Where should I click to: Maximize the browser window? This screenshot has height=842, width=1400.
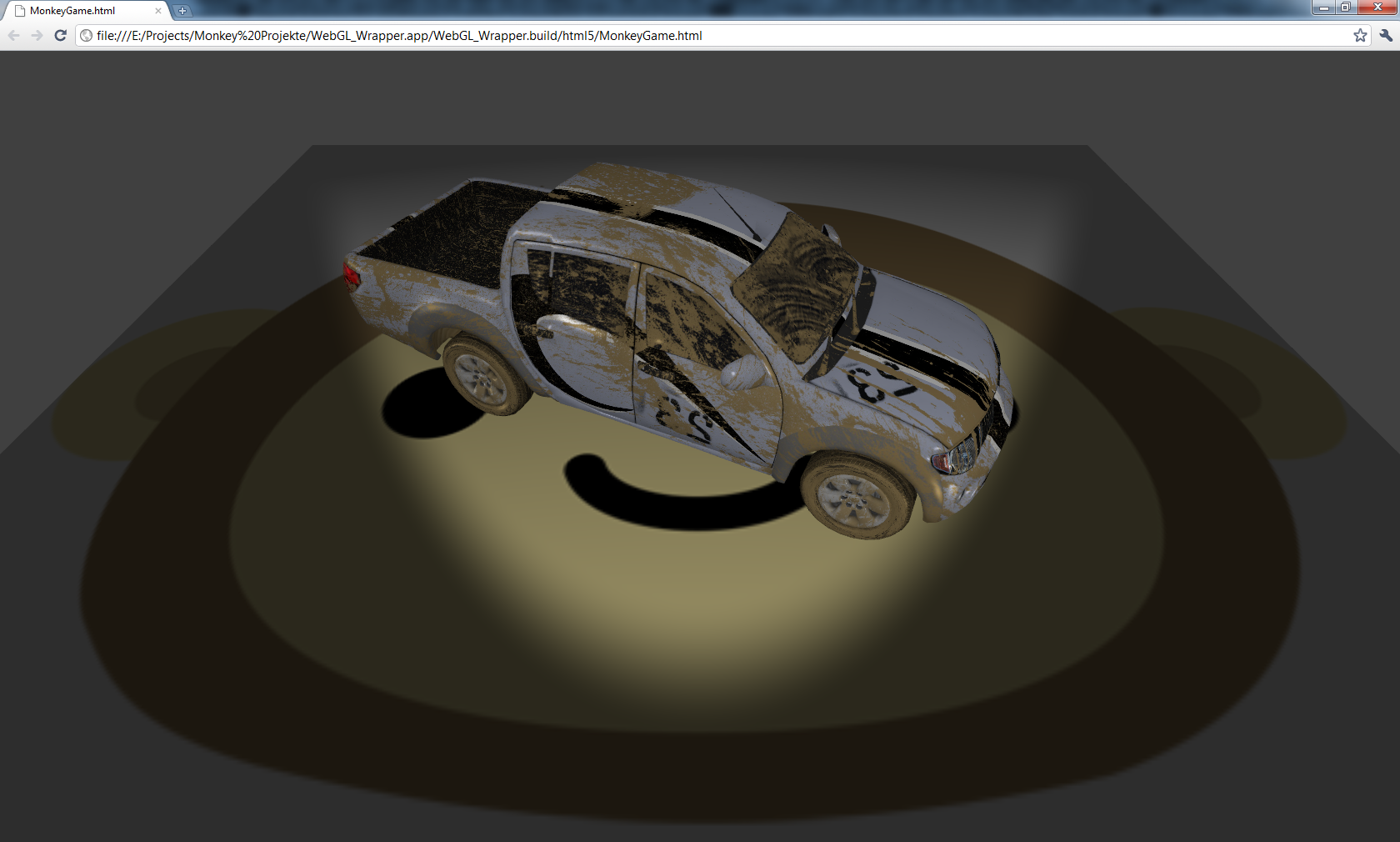1346,8
